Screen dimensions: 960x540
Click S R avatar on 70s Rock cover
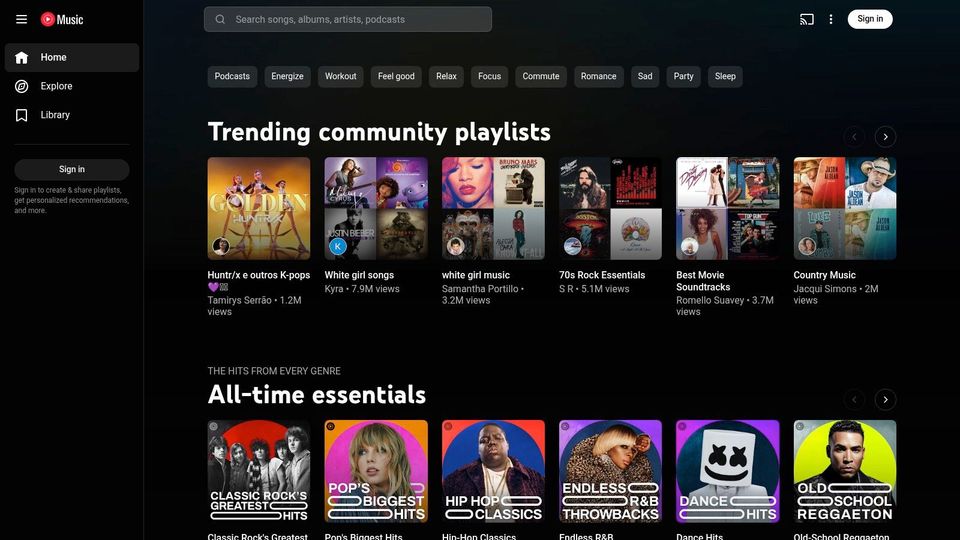point(572,246)
